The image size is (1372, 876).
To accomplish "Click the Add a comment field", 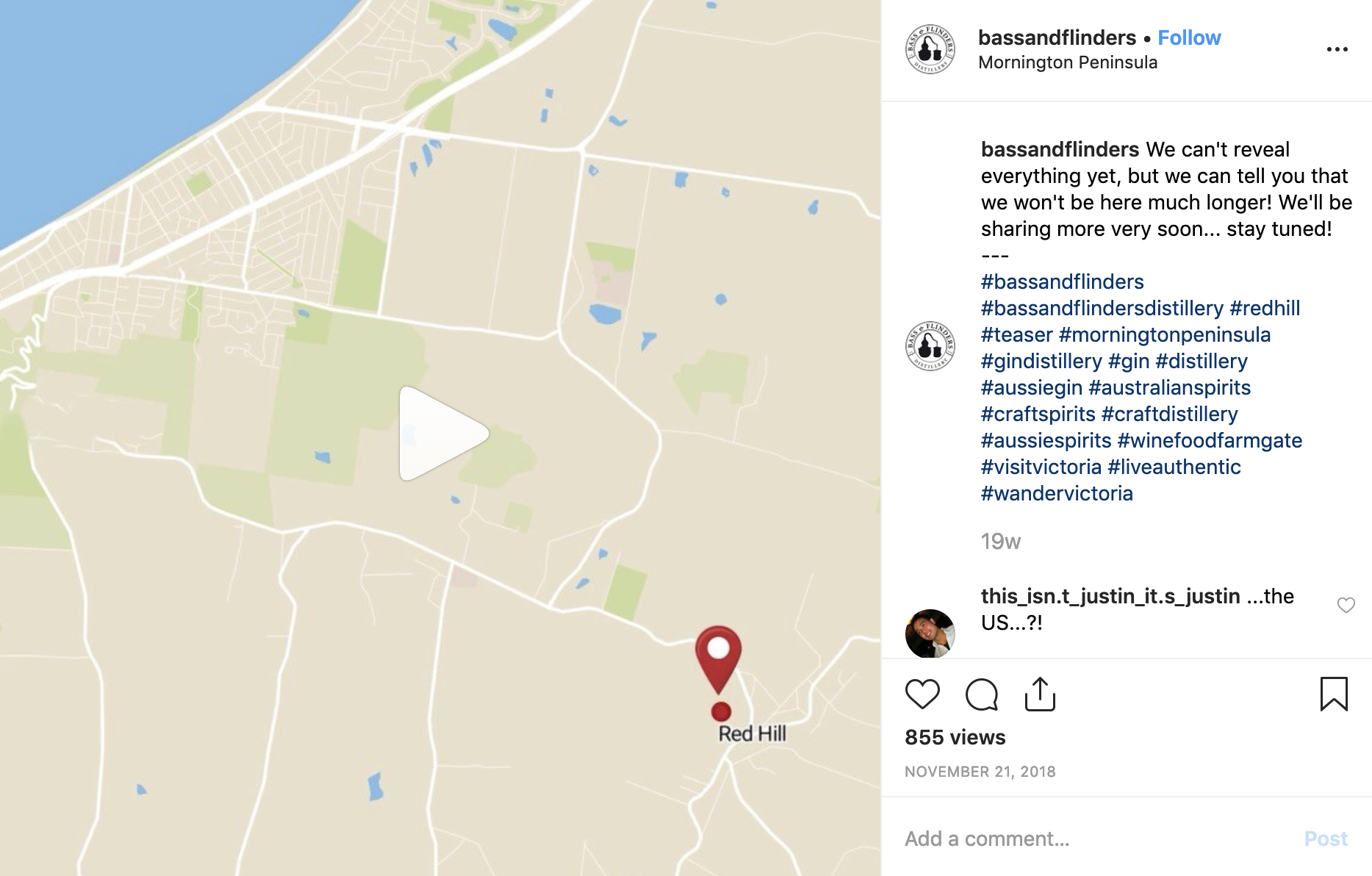I will point(1095,839).
